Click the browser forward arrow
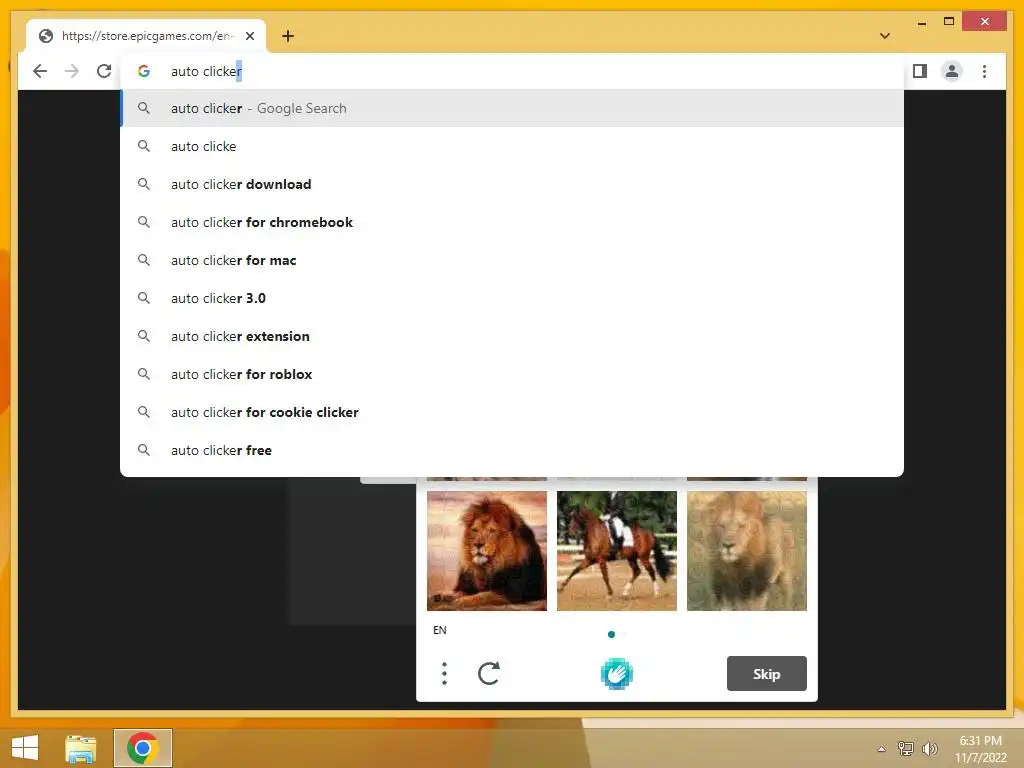This screenshot has height=768, width=1024. (x=72, y=71)
